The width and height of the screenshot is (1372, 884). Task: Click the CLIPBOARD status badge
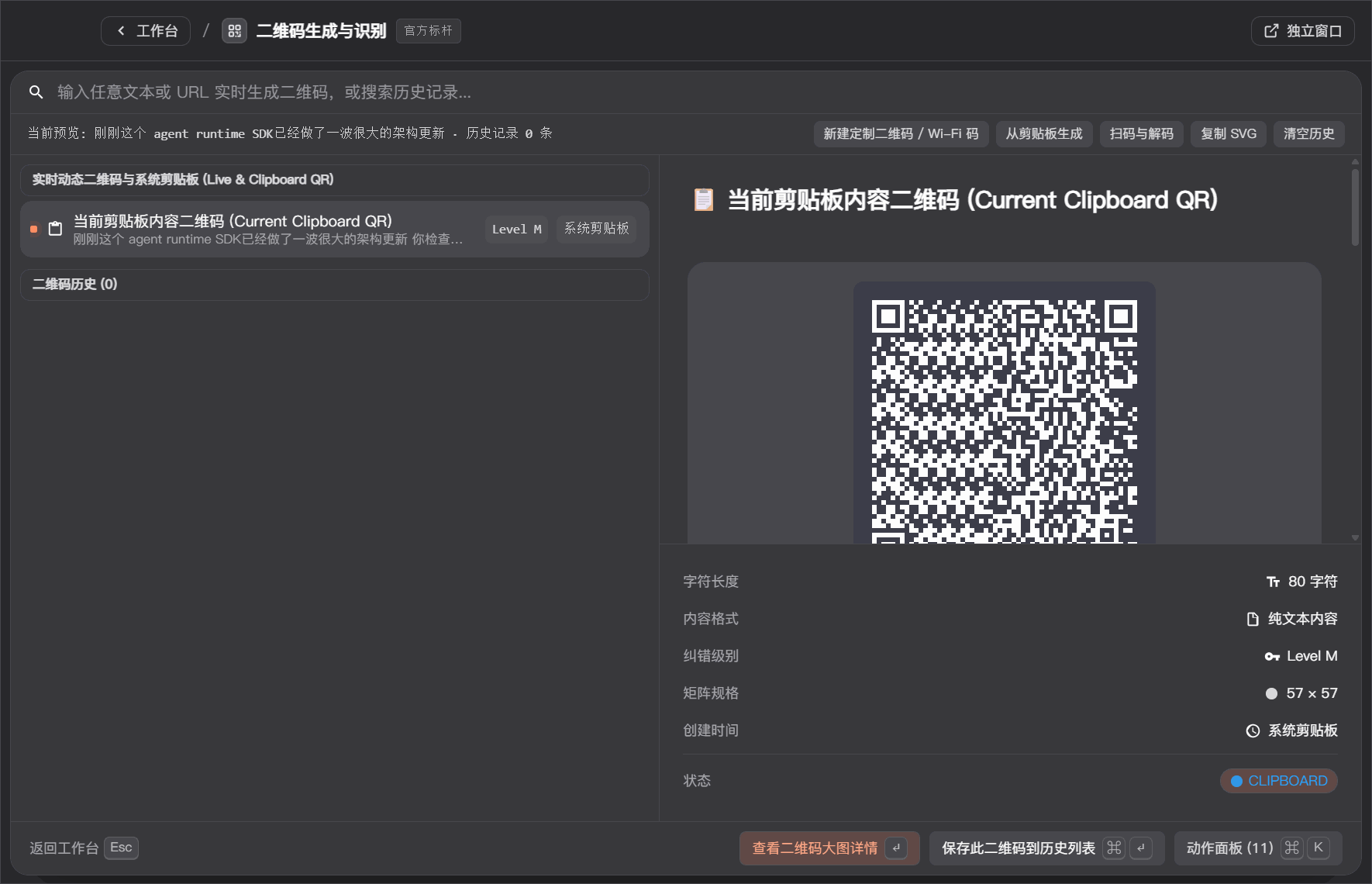pos(1279,781)
